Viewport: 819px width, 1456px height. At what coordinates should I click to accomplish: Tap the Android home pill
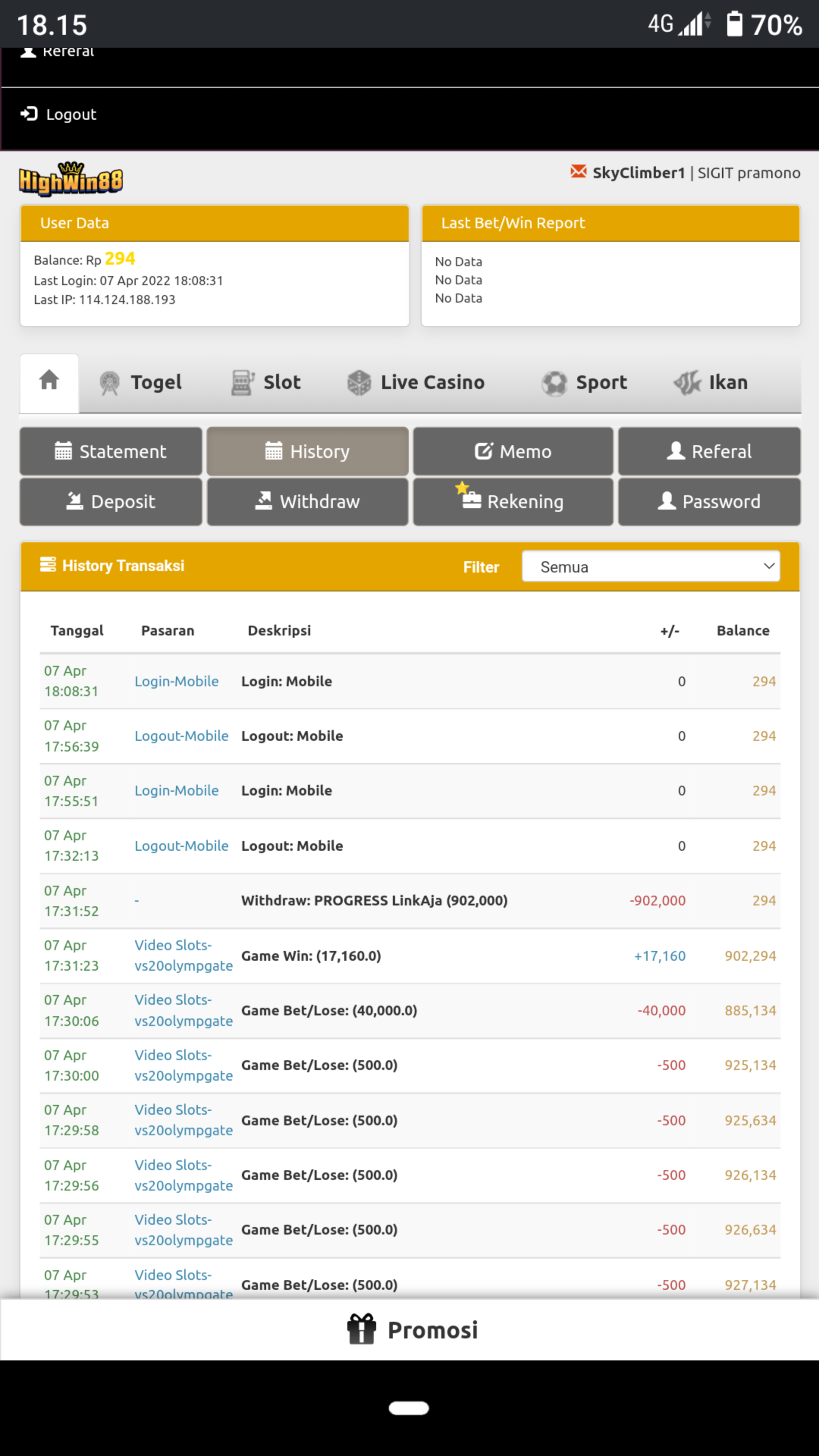coord(409,1407)
